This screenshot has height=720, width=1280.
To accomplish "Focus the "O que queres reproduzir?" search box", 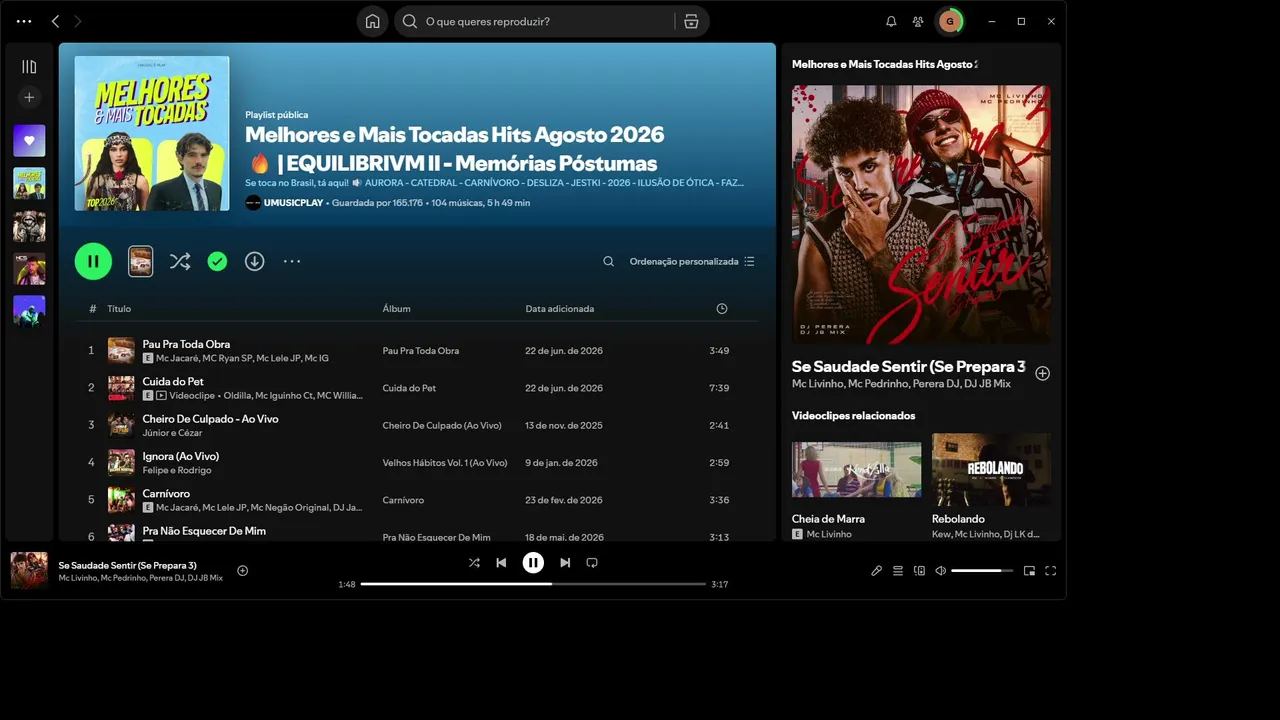I will 536,21.
